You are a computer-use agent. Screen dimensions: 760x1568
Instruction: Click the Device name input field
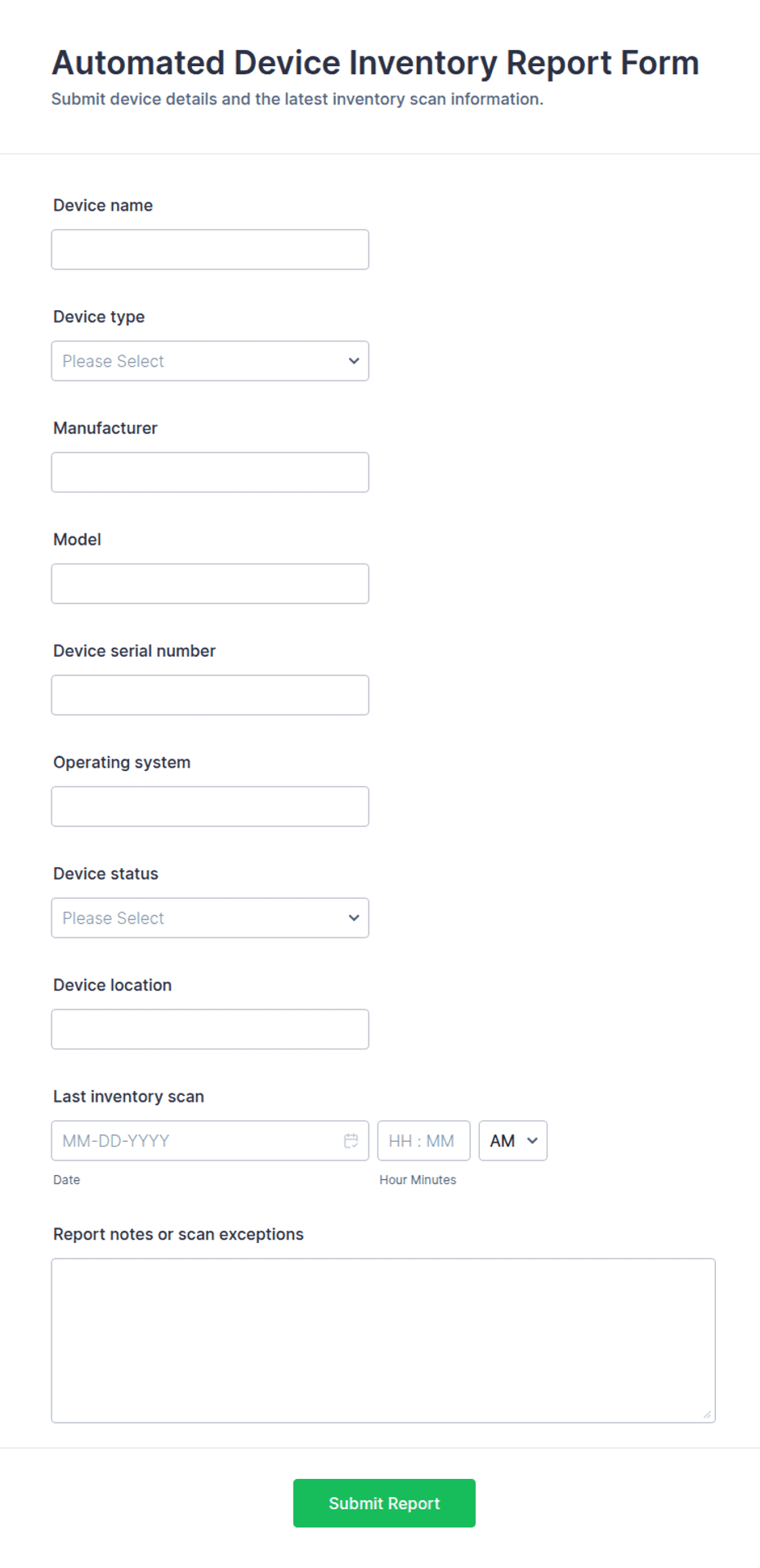pos(210,249)
